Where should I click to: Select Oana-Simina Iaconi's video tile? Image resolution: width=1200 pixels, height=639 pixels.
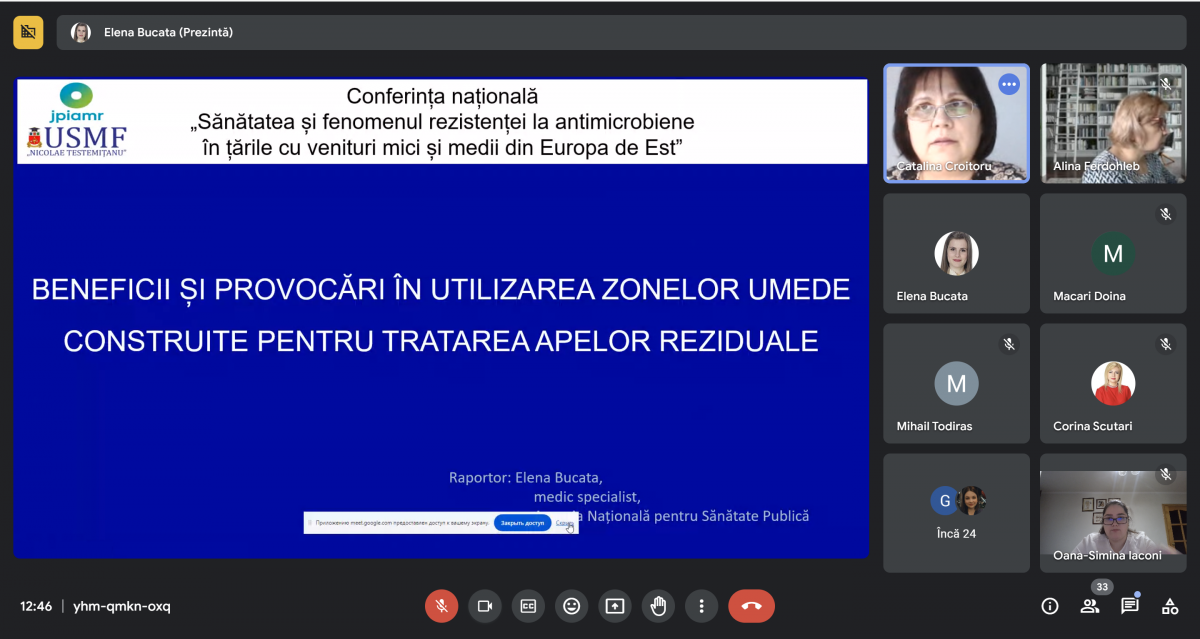coord(1112,513)
